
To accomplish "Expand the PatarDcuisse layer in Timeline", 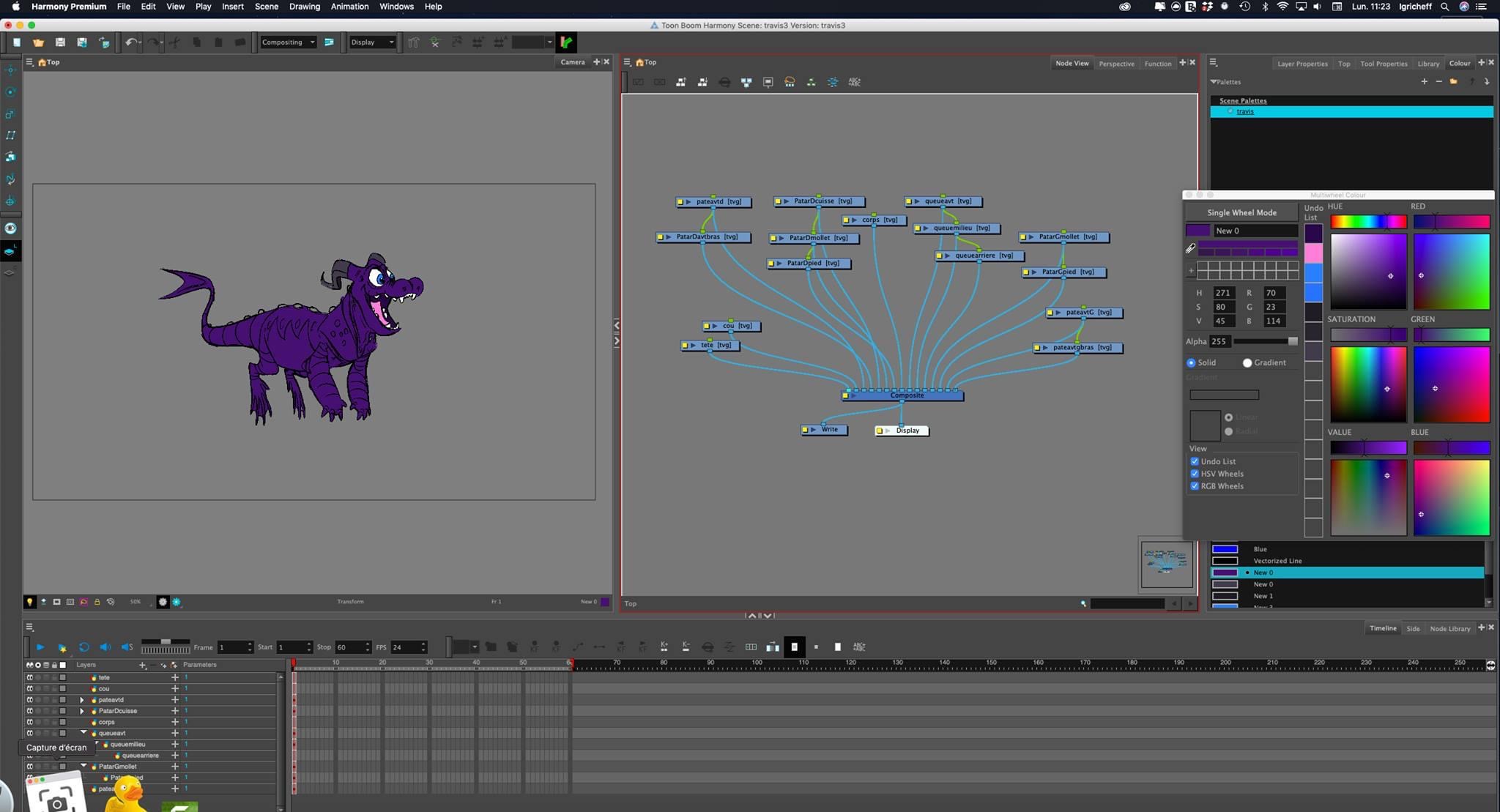I will point(82,711).
